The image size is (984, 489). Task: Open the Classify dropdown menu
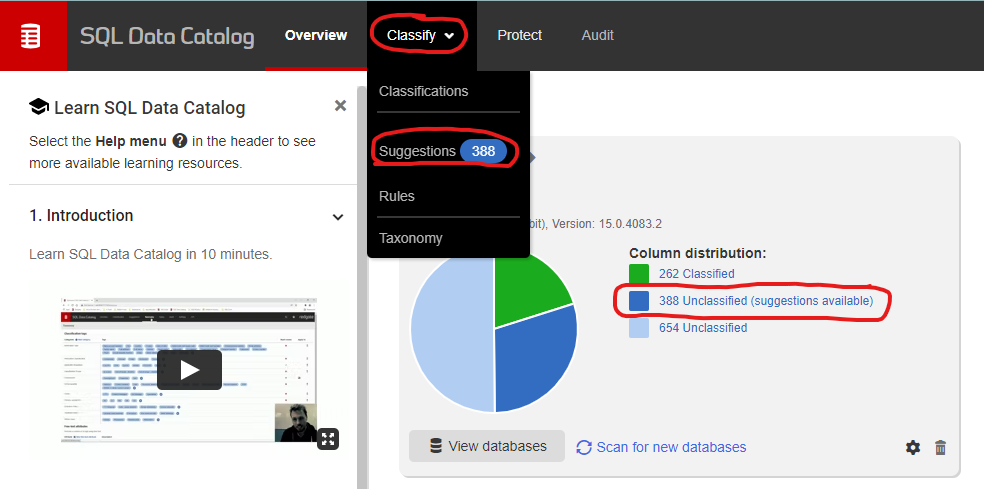(421, 35)
